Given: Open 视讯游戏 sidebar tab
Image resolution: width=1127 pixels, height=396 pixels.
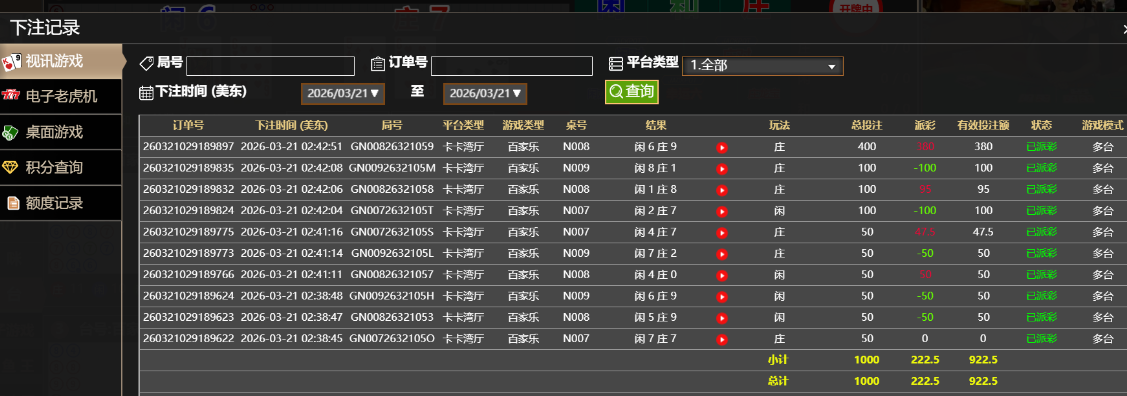Looking at the screenshot, I should 60,62.
